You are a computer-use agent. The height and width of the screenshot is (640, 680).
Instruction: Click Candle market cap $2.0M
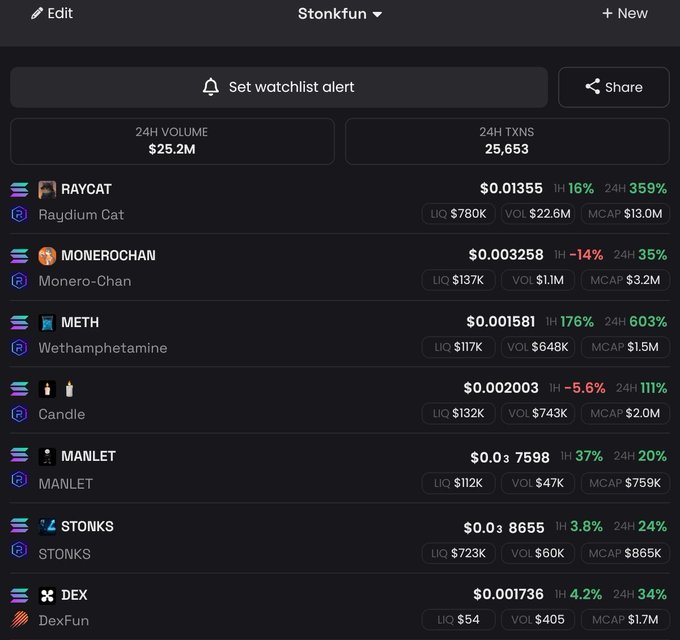click(x=625, y=413)
